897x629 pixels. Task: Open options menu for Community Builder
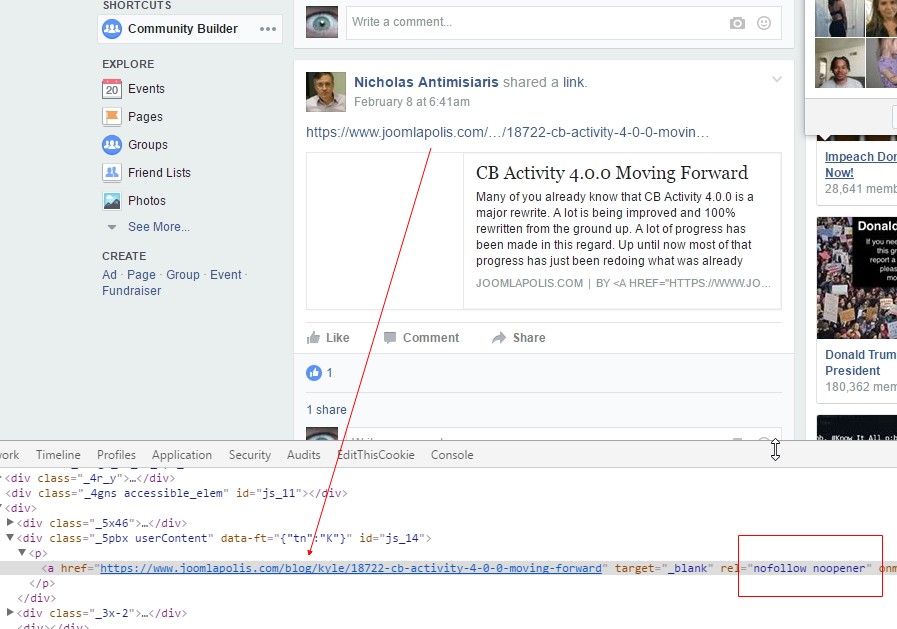(x=268, y=29)
